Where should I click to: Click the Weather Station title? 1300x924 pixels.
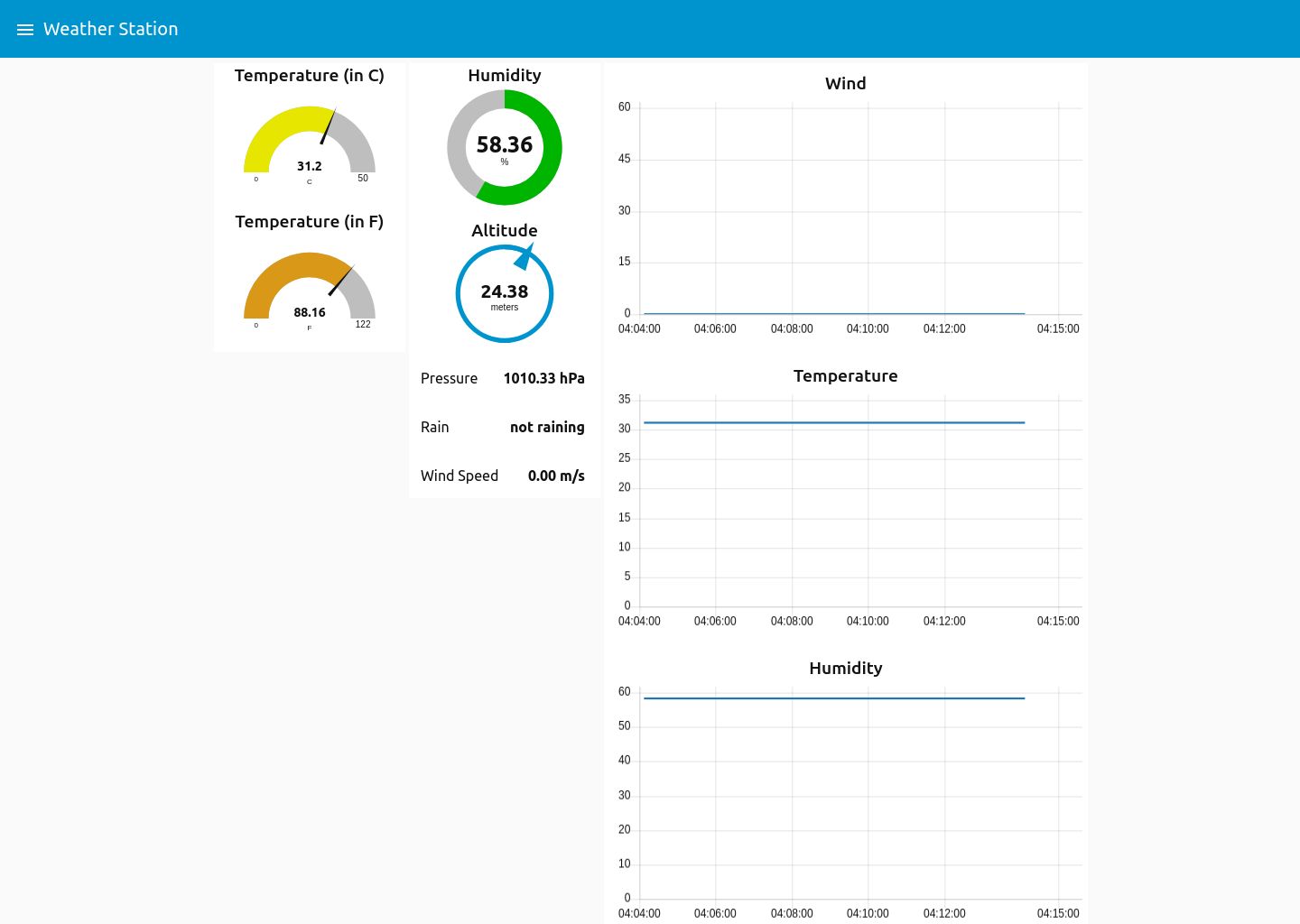[x=110, y=29]
